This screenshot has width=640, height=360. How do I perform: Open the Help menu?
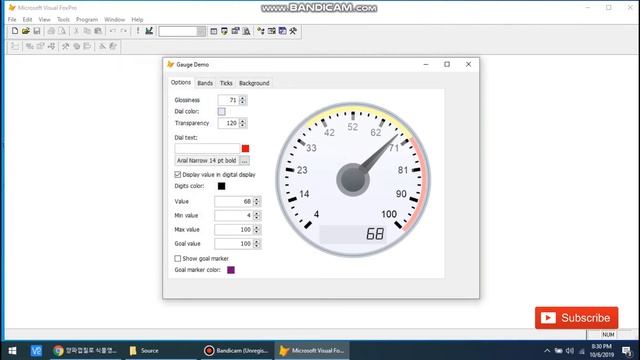(137, 19)
